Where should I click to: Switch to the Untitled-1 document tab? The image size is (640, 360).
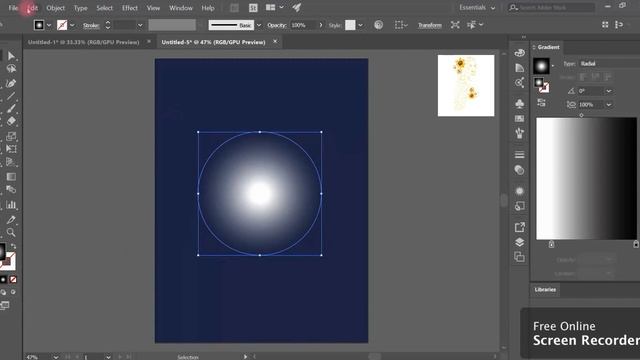click(x=84, y=42)
